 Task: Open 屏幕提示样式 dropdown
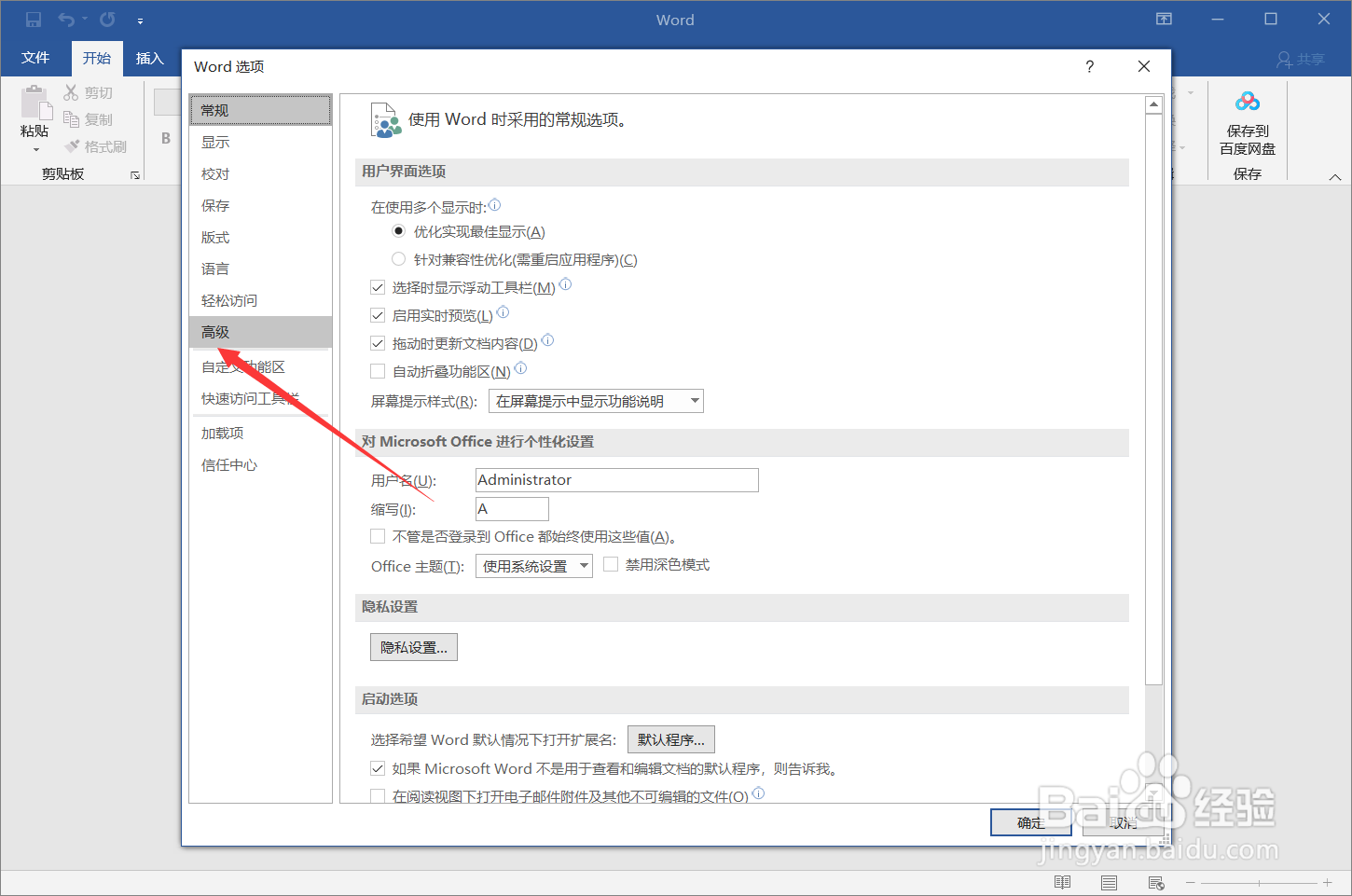click(596, 401)
